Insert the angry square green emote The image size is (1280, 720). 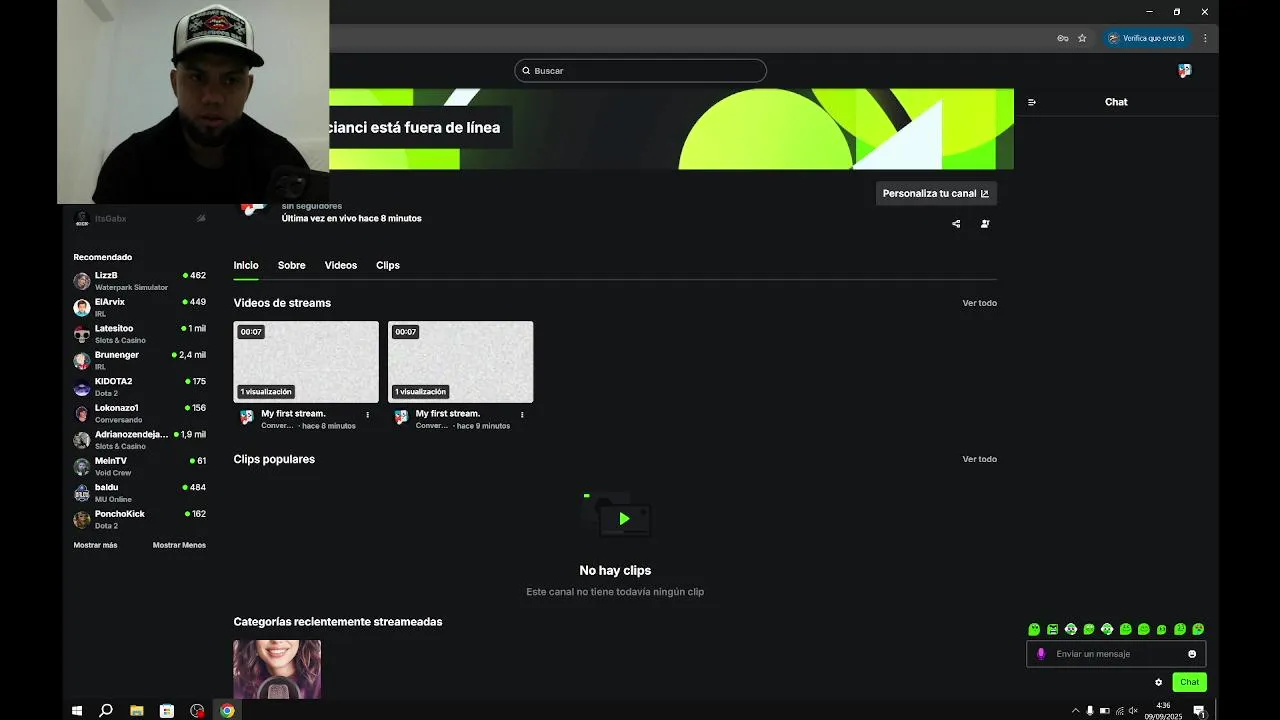tap(1052, 629)
